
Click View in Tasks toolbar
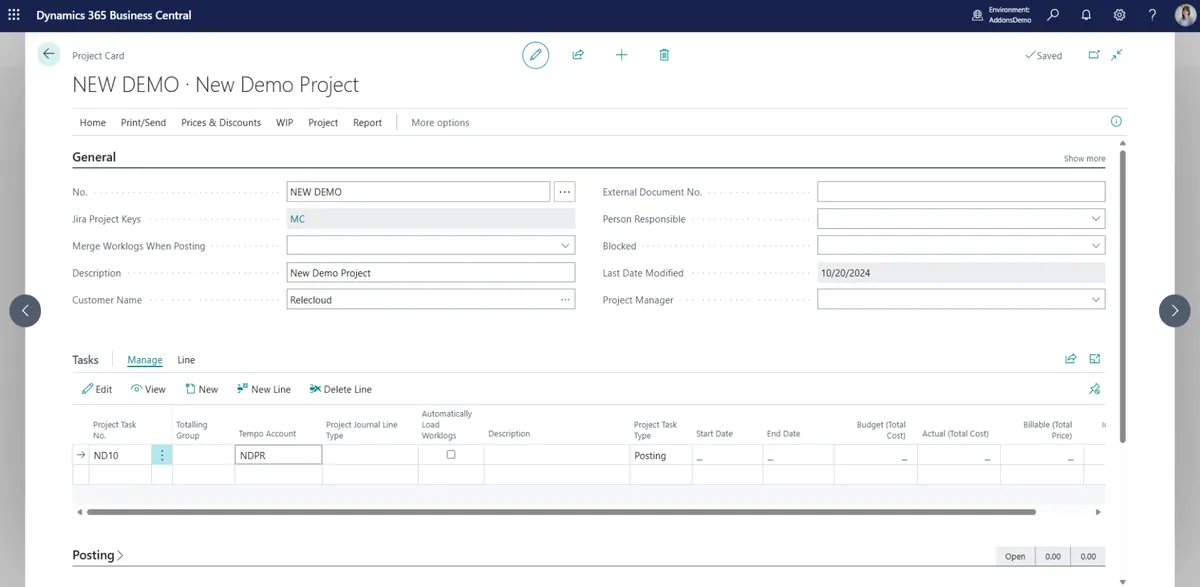tap(148, 389)
